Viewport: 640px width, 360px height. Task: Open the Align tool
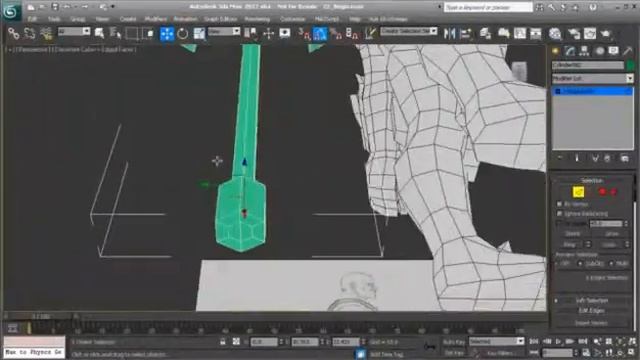pyautogui.click(x=466, y=33)
